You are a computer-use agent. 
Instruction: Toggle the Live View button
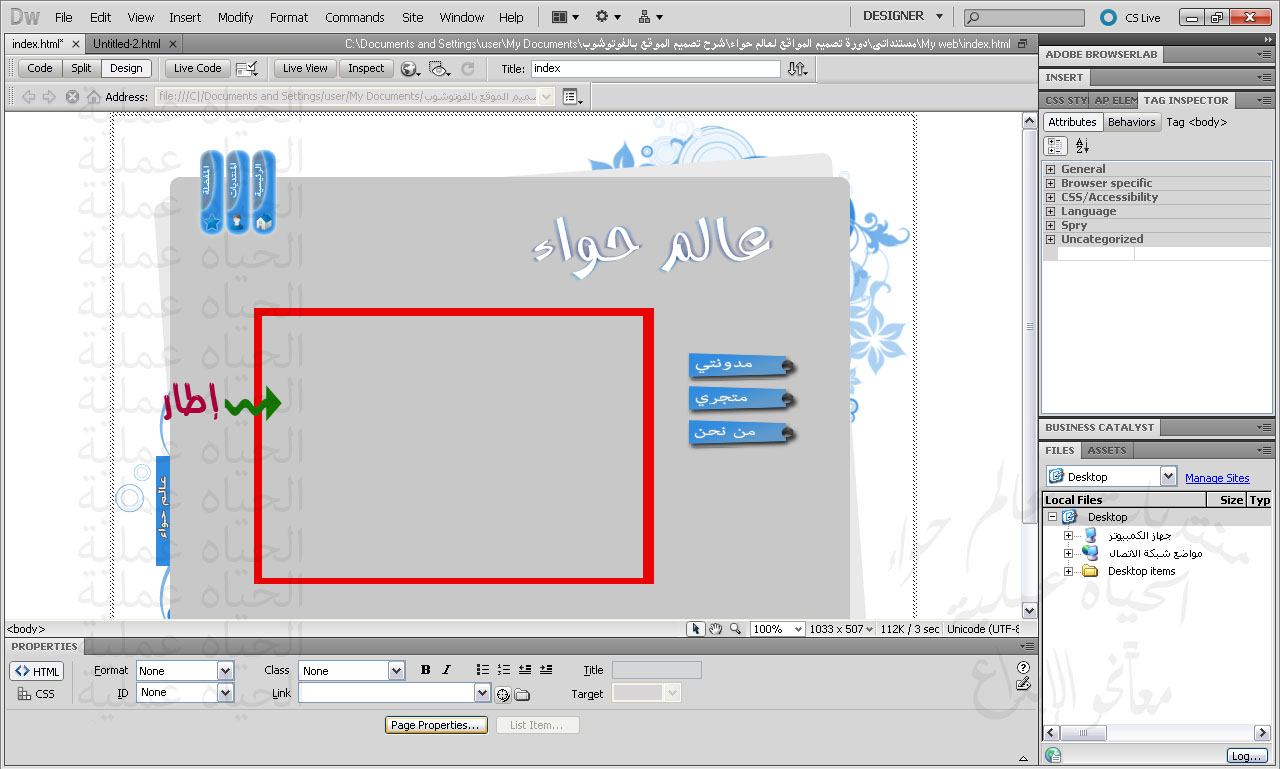pyautogui.click(x=305, y=68)
